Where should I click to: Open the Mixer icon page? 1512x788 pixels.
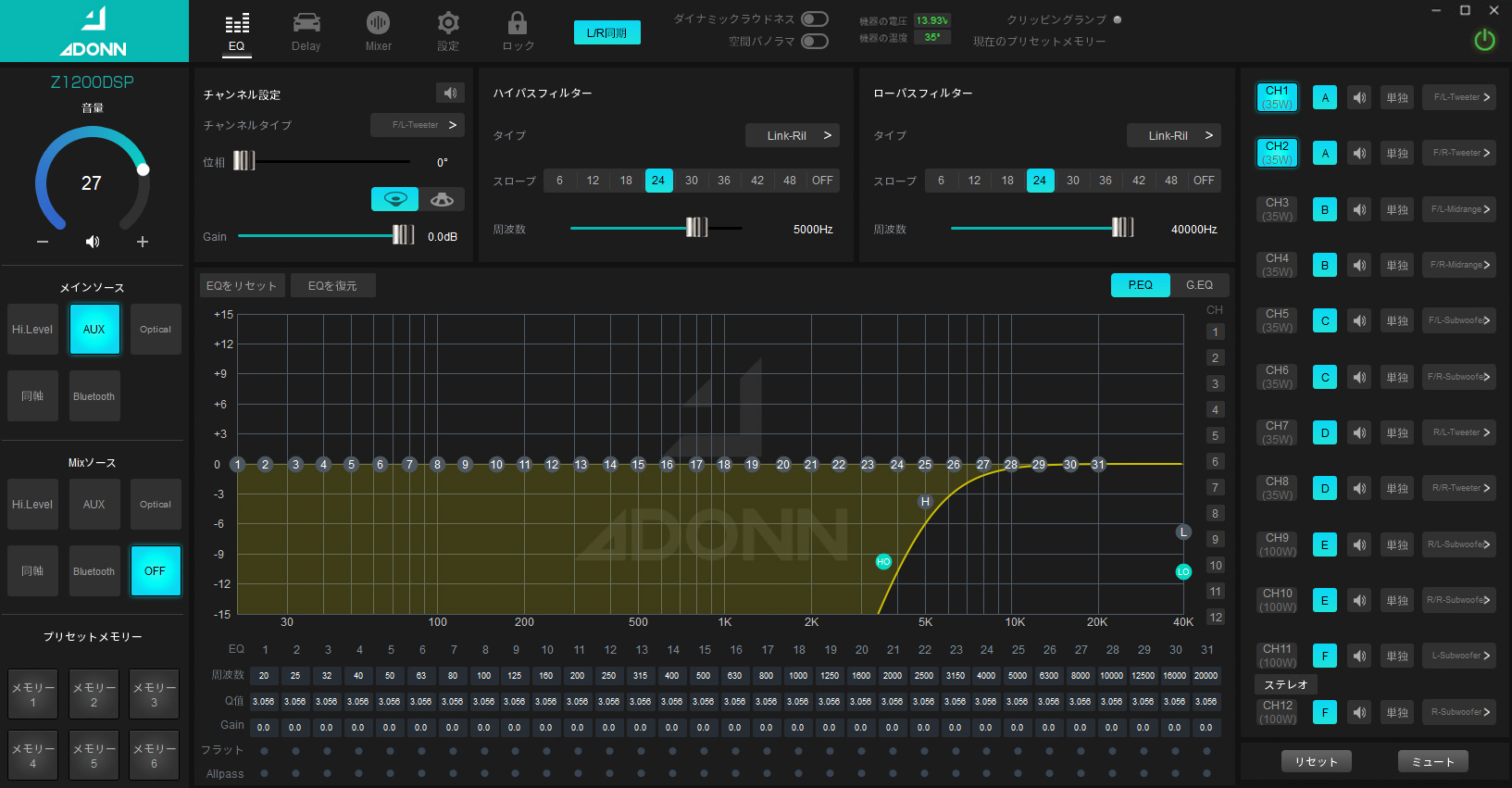pyautogui.click(x=378, y=24)
